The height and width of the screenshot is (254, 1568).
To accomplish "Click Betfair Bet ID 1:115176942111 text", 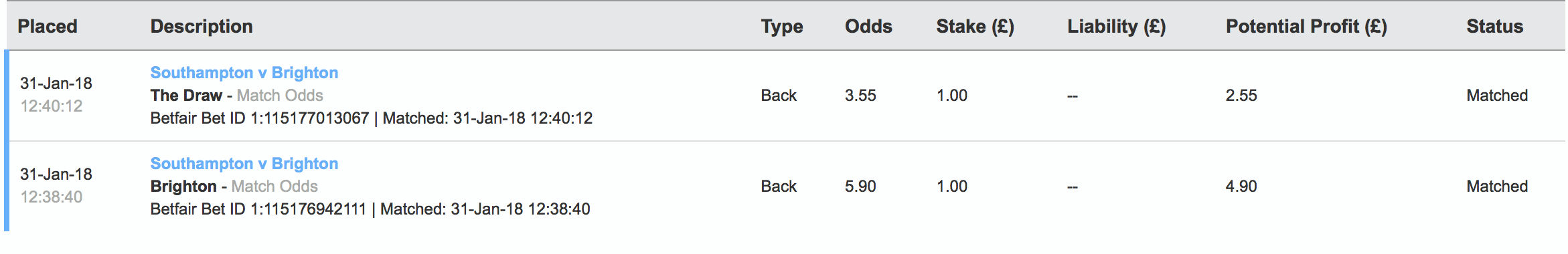I will pos(258,209).
